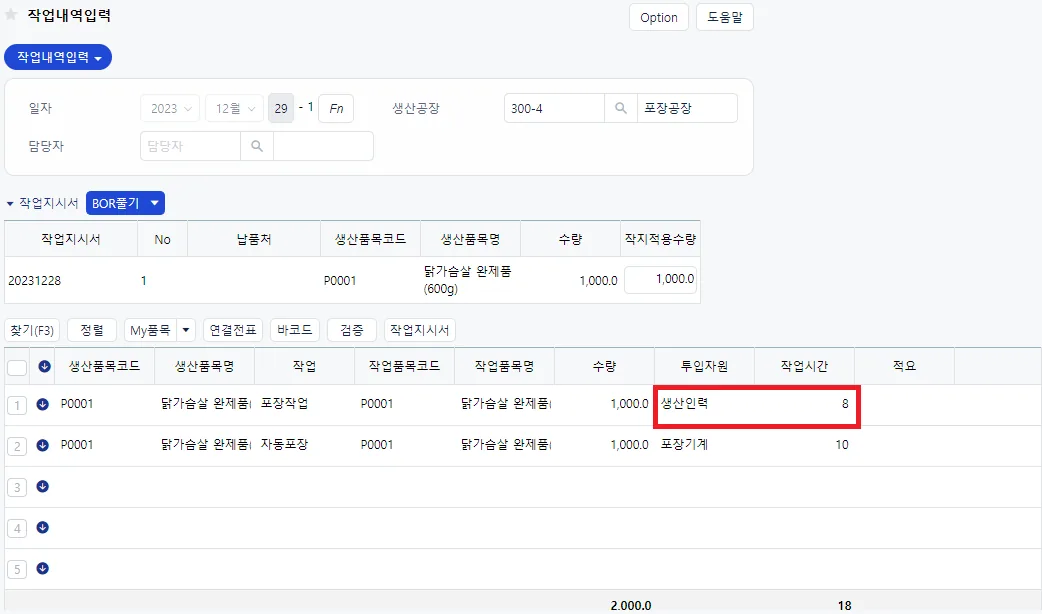1042x614 pixels.
Task: Select row number 2 box
Action: [17, 446]
